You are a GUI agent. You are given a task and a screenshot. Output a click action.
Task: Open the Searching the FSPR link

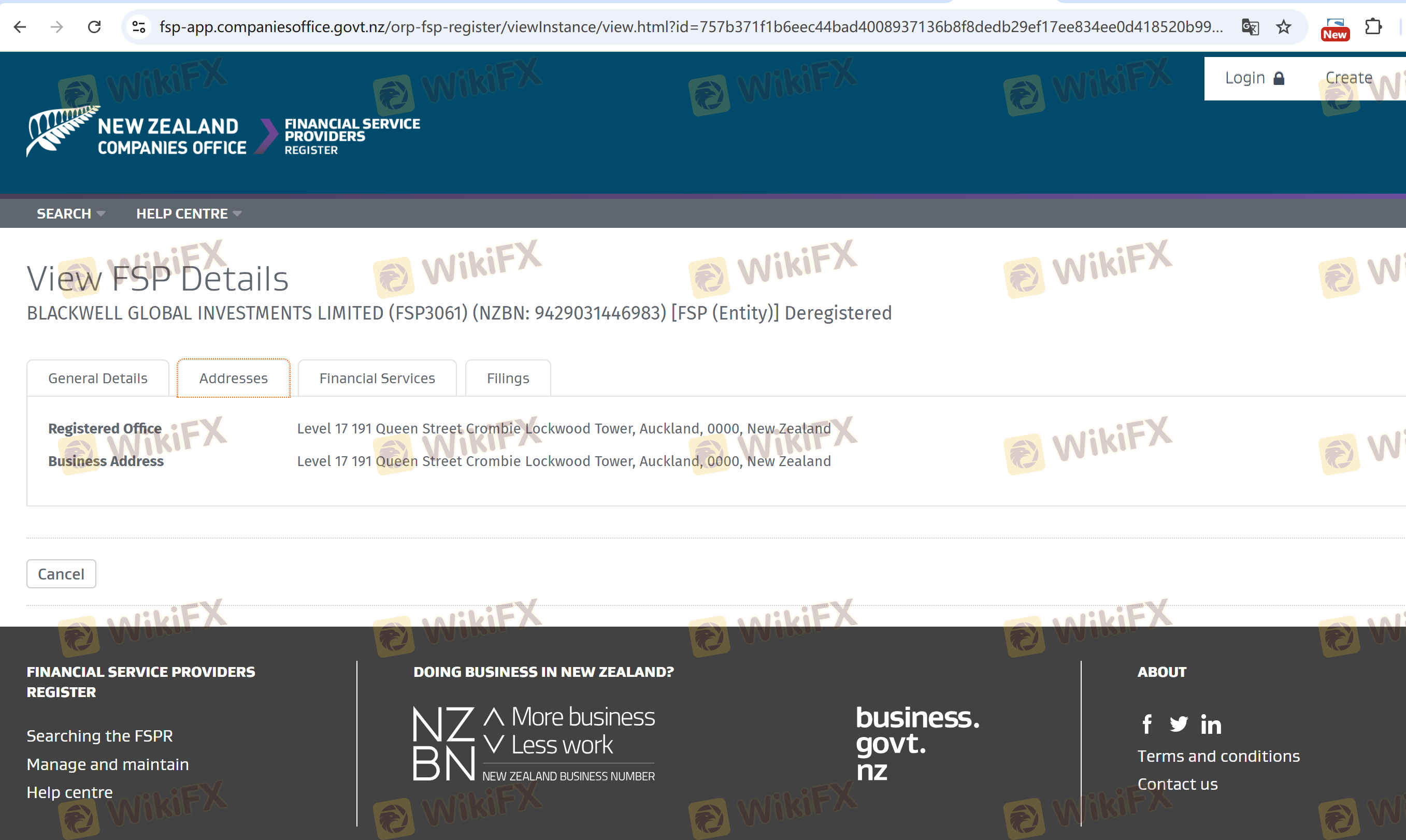coord(99,736)
